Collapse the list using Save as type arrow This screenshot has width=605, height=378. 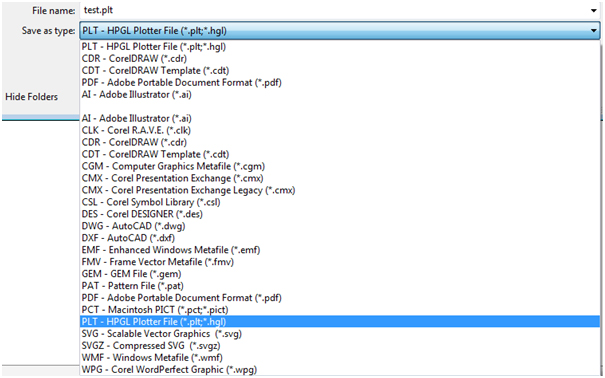pyautogui.click(x=594, y=31)
